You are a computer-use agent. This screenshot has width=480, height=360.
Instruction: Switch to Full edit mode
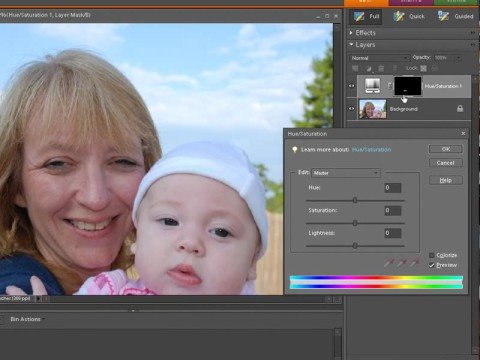click(x=367, y=16)
